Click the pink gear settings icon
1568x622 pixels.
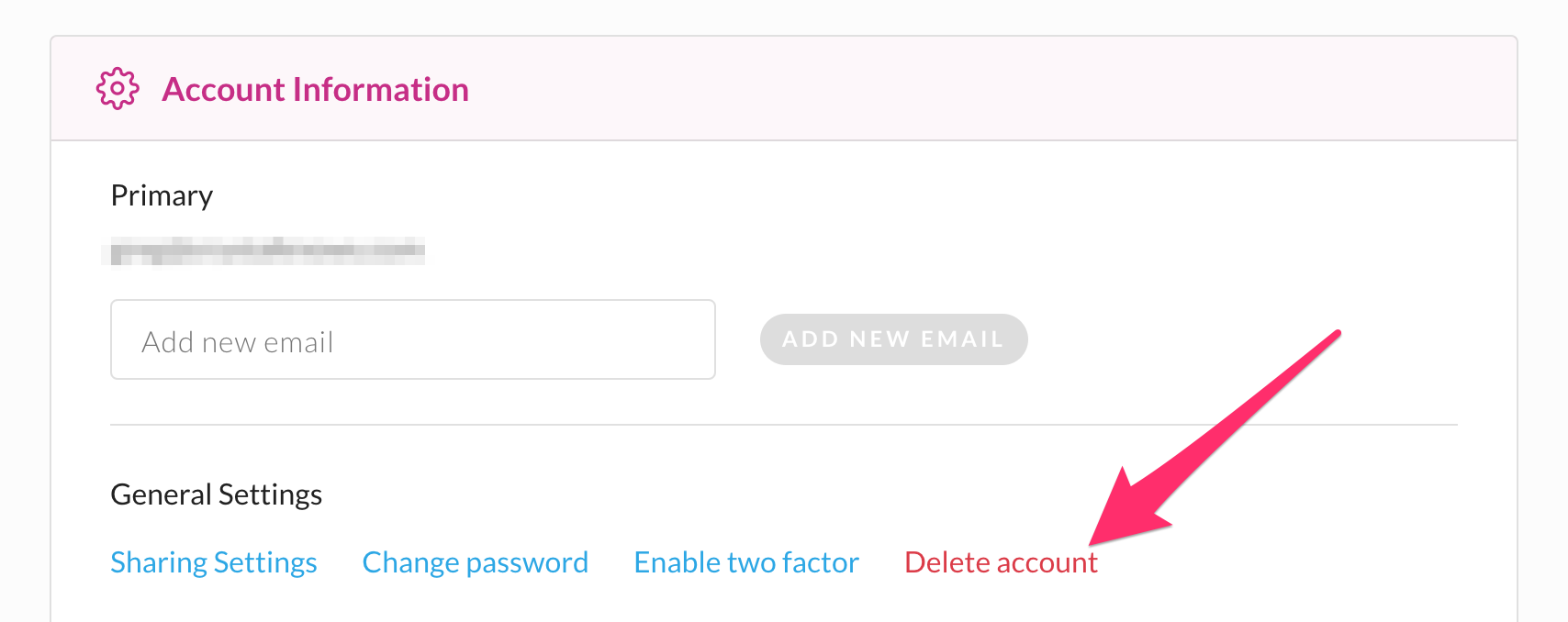[118, 89]
